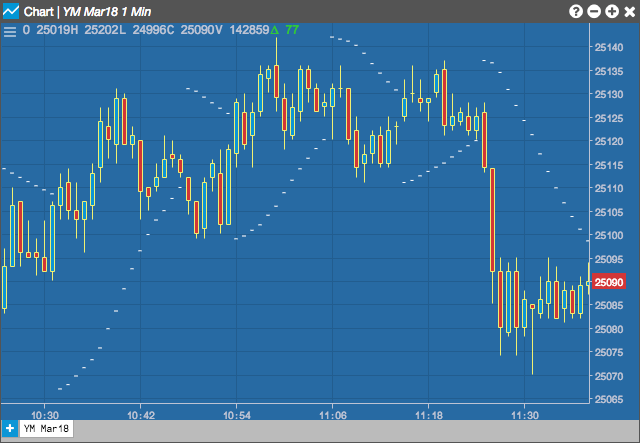The image size is (640, 443).
Task: Click the red 25090 price marker
Action: click(x=609, y=282)
